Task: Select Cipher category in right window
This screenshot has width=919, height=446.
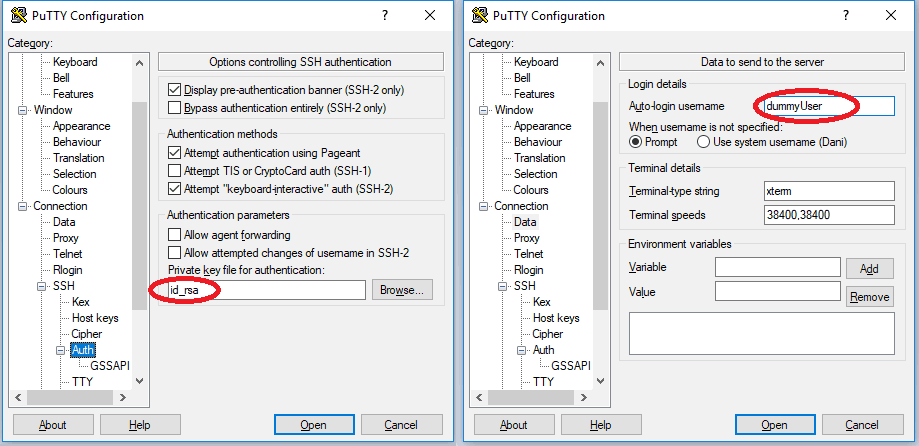Action: 547,334
